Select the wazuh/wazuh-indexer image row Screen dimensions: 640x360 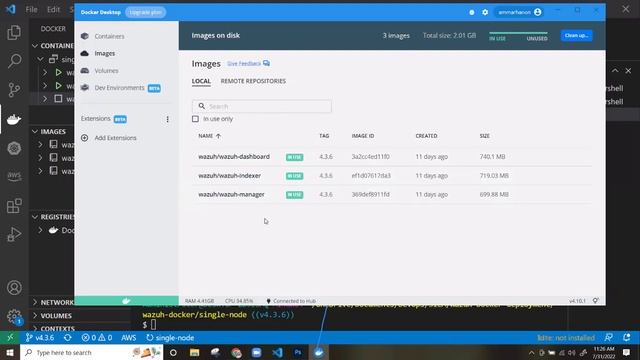(x=392, y=176)
